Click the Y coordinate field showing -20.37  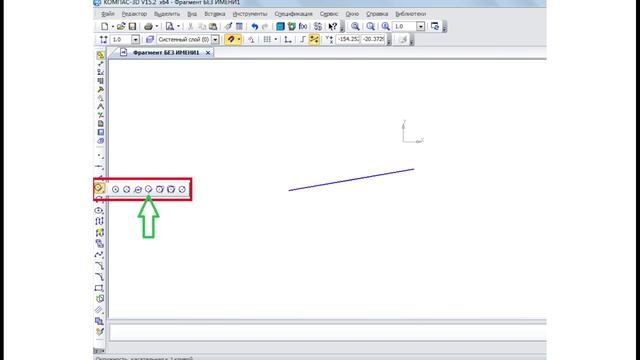(373, 40)
